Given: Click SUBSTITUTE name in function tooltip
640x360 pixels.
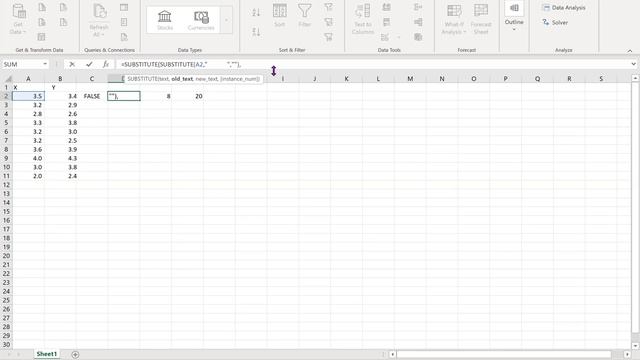Looking at the screenshot, I should click(141, 79).
